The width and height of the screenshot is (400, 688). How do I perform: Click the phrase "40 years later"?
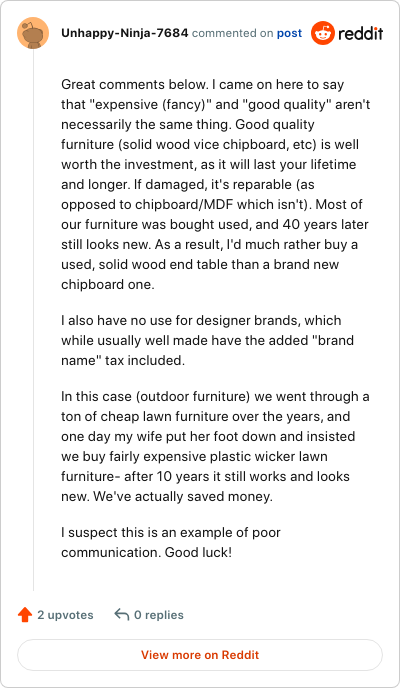click(316, 224)
